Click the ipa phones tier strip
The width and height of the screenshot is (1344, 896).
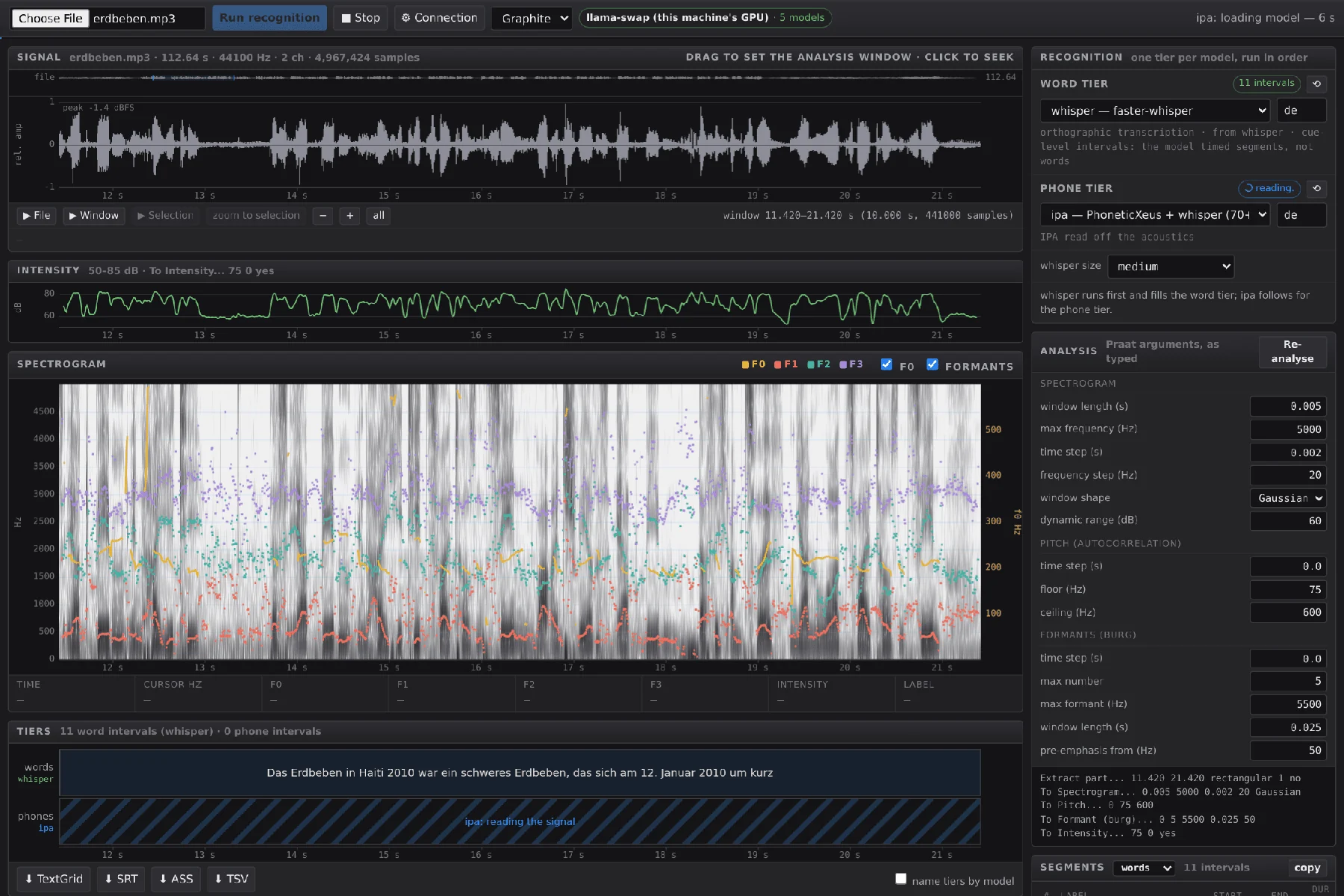pos(520,821)
